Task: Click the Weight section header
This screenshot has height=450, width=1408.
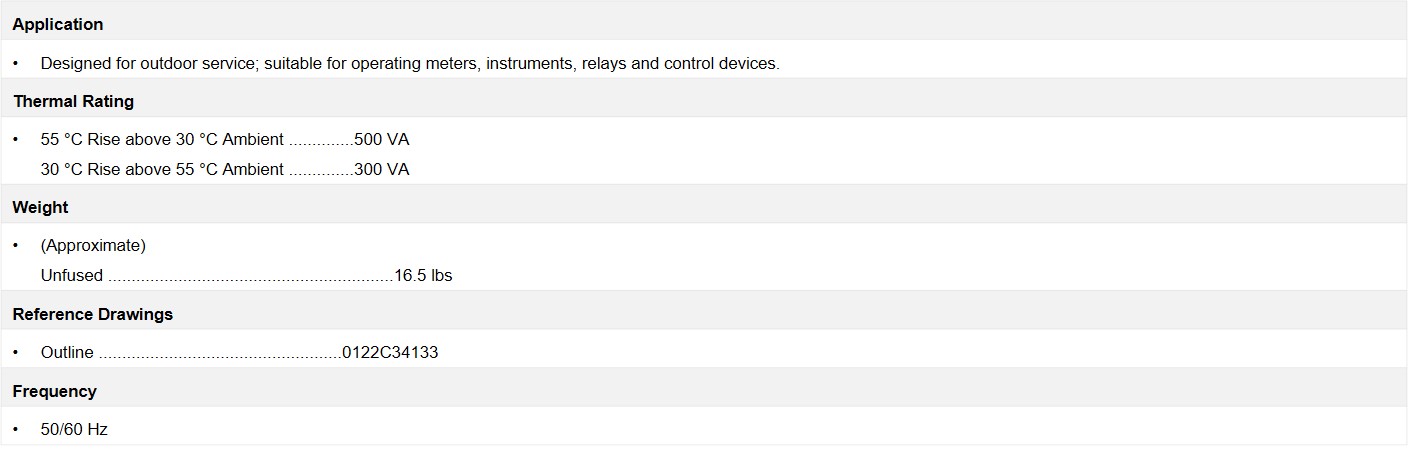Action: pyautogui.click(x=40, y=208)
